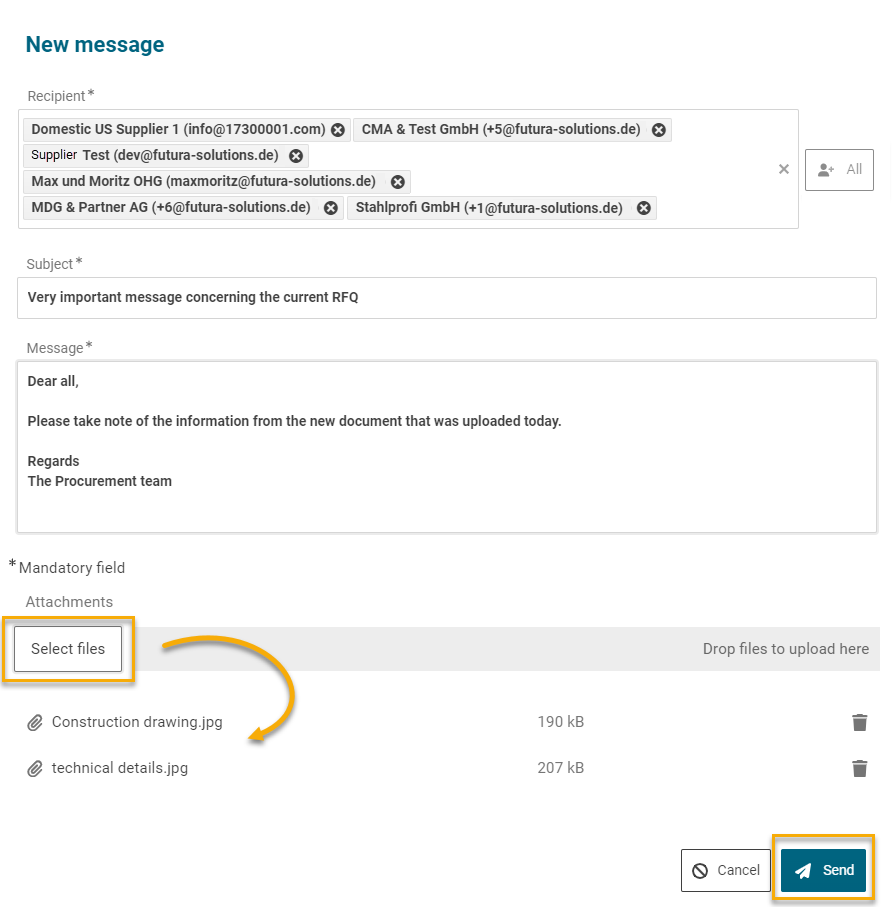Delete the Construction drawing.jpg attachment
Screen dimensions: 893x908
click(859, 722)
